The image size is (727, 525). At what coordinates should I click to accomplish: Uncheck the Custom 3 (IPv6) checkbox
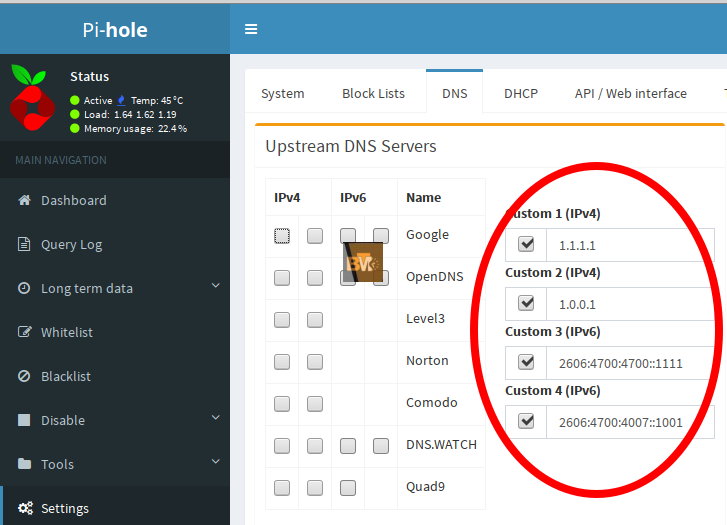526,362
